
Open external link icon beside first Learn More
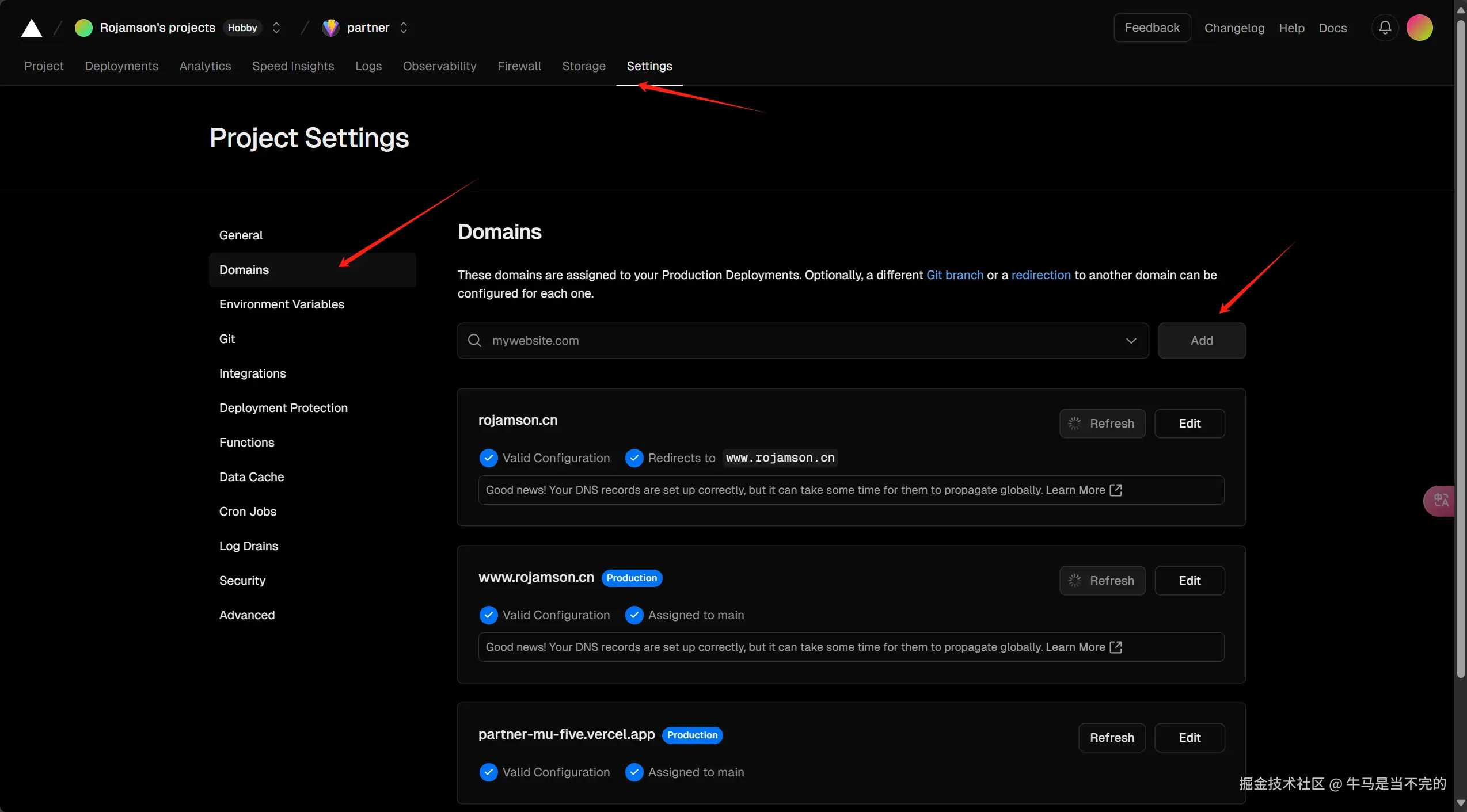coord(1116,490)
